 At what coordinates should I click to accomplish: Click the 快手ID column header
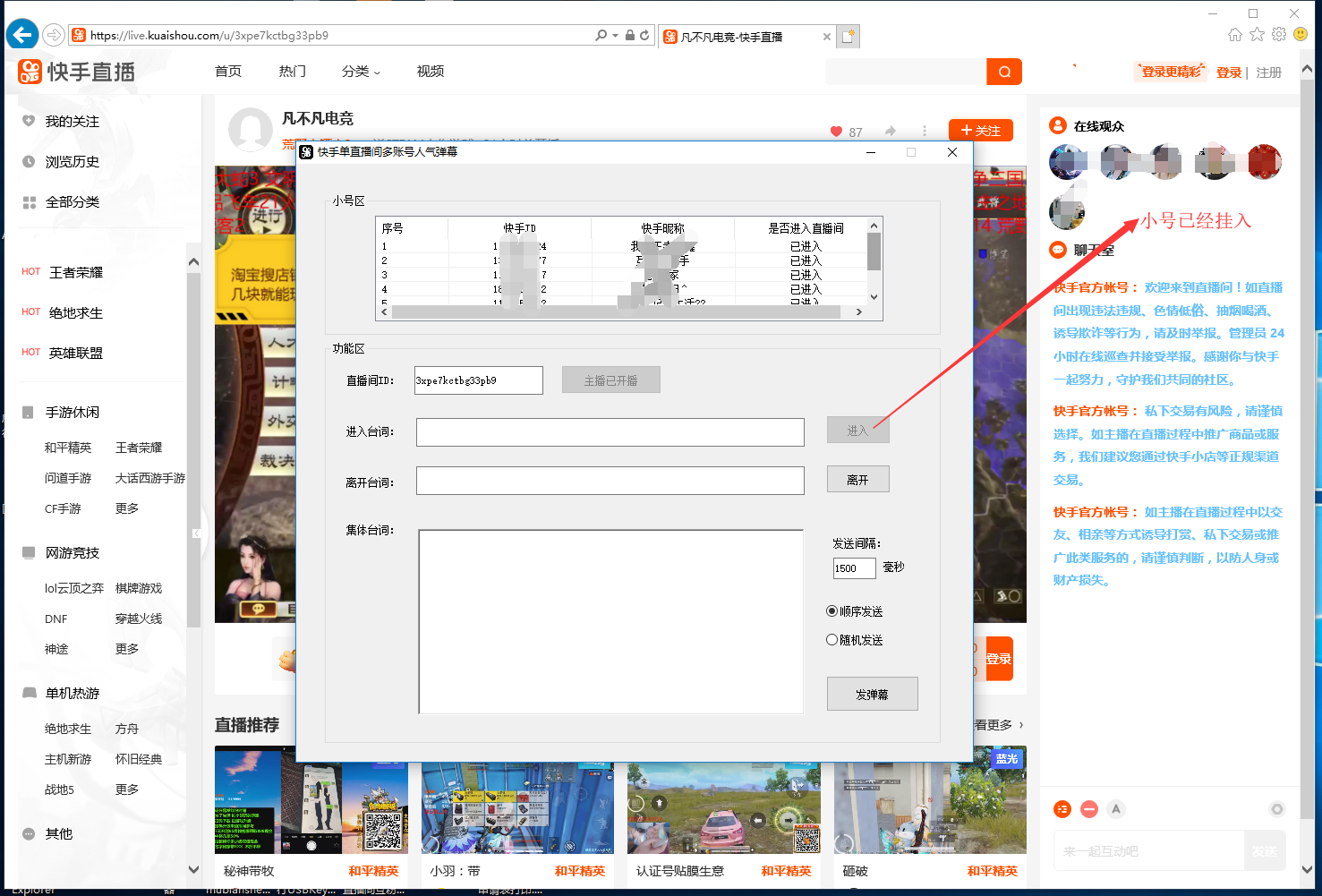coord(519,228)
